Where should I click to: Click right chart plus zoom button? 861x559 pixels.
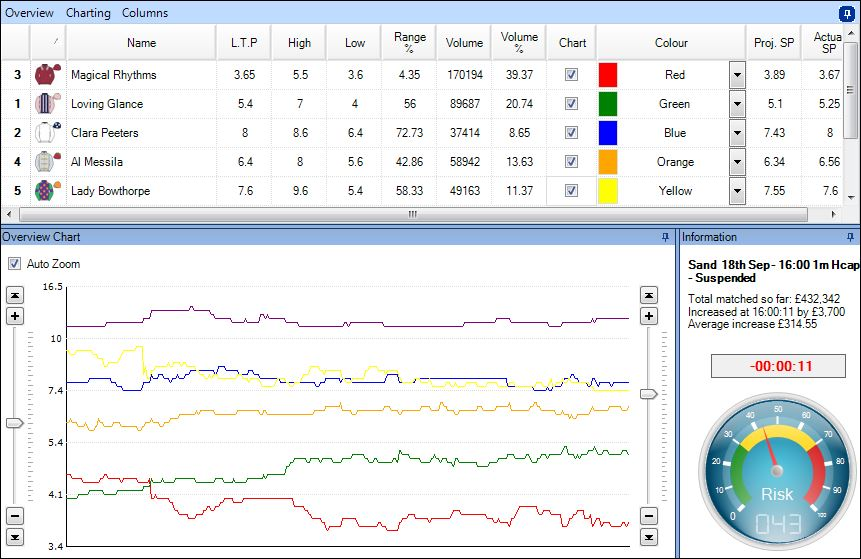coord(649,316)
